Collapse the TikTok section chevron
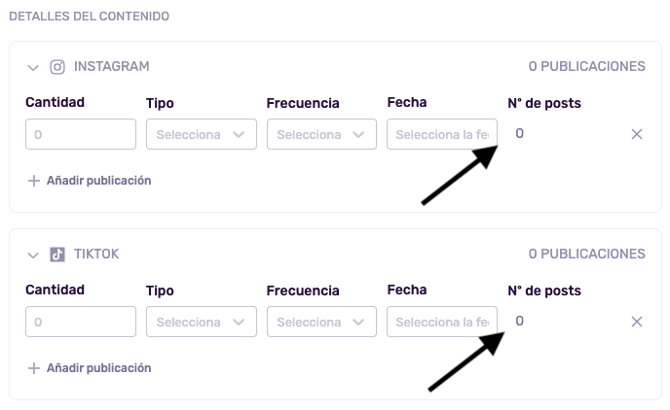The width and height of the screenshot is (670, 410). pos(33,255)
